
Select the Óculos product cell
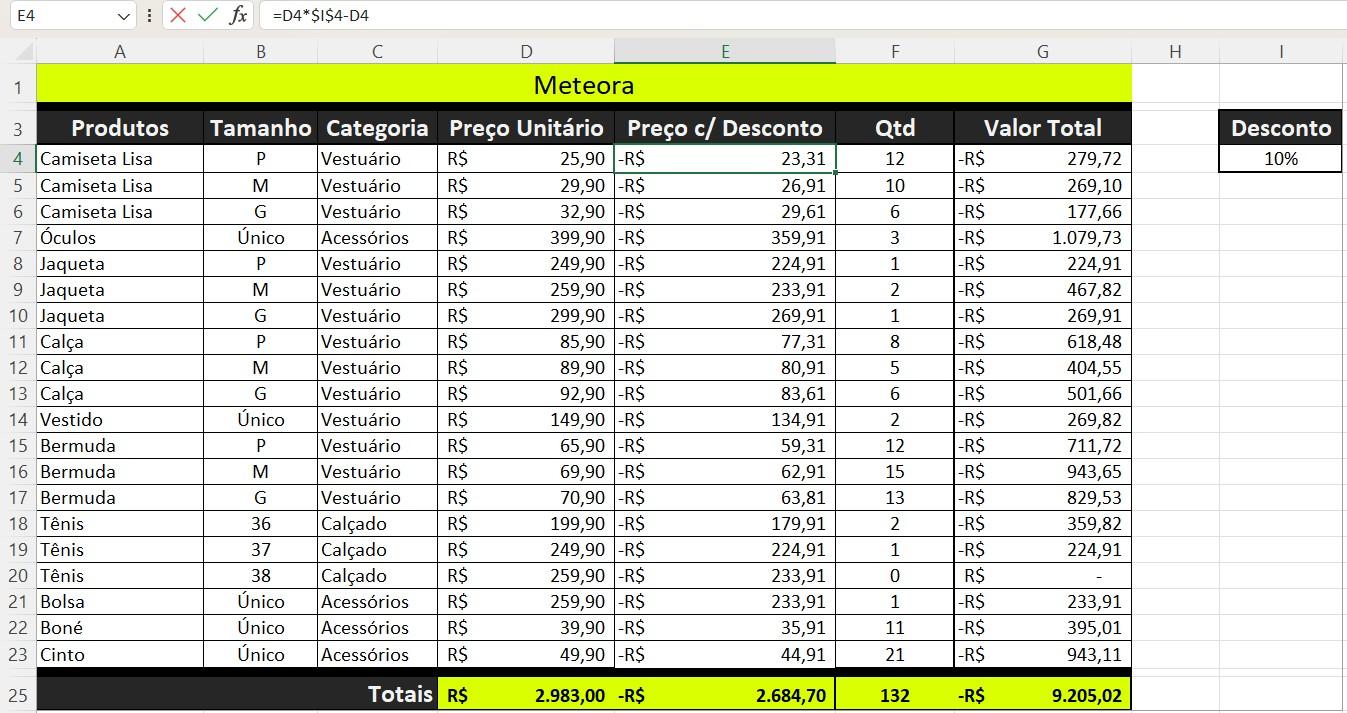point(120,237)
